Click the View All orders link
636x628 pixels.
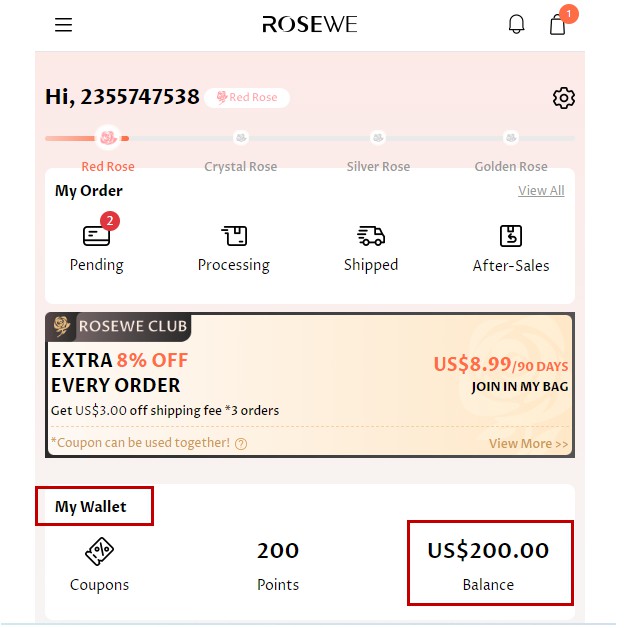(x=541, y=190)
